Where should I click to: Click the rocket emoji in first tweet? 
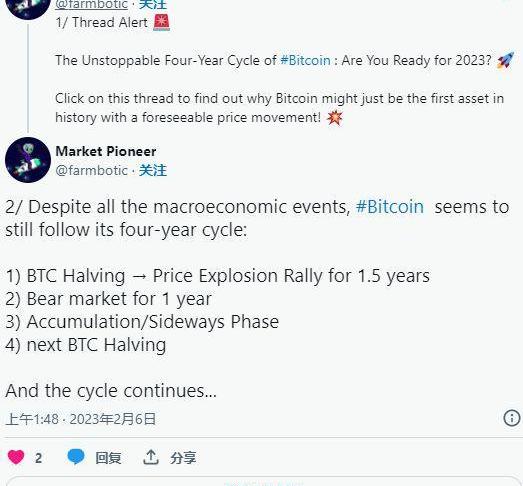505,60
